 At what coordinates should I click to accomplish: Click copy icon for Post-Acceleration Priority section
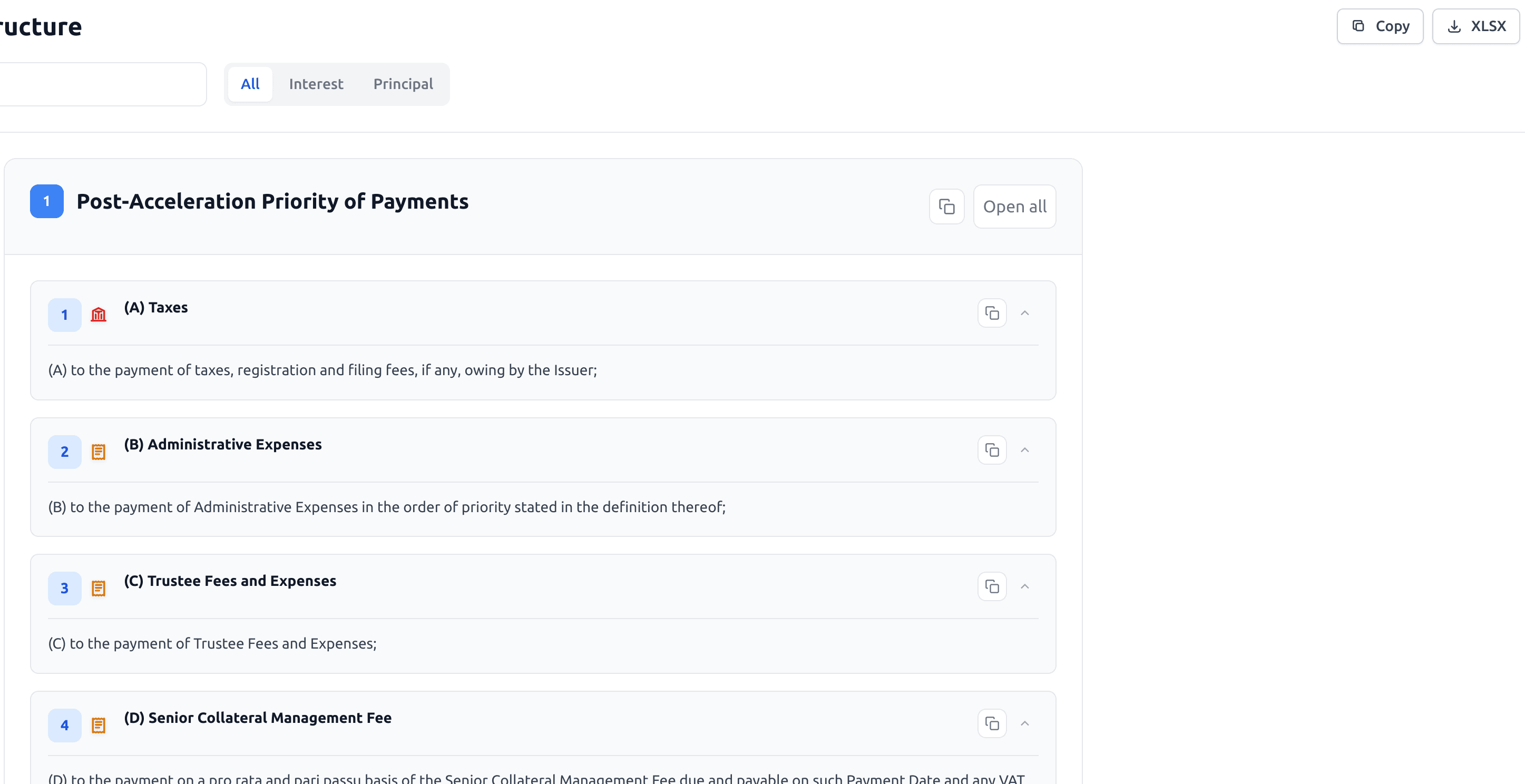point(946,207)
